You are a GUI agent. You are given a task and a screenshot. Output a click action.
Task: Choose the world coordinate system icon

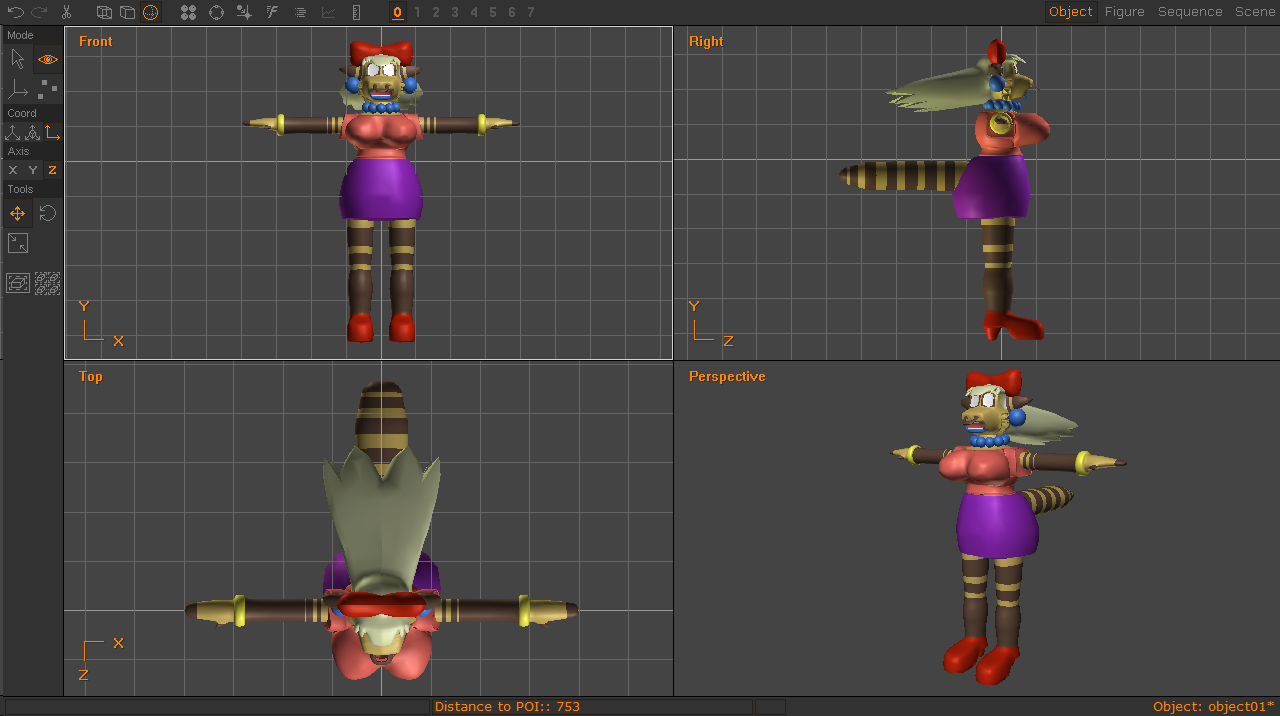(x=13, y=132)
